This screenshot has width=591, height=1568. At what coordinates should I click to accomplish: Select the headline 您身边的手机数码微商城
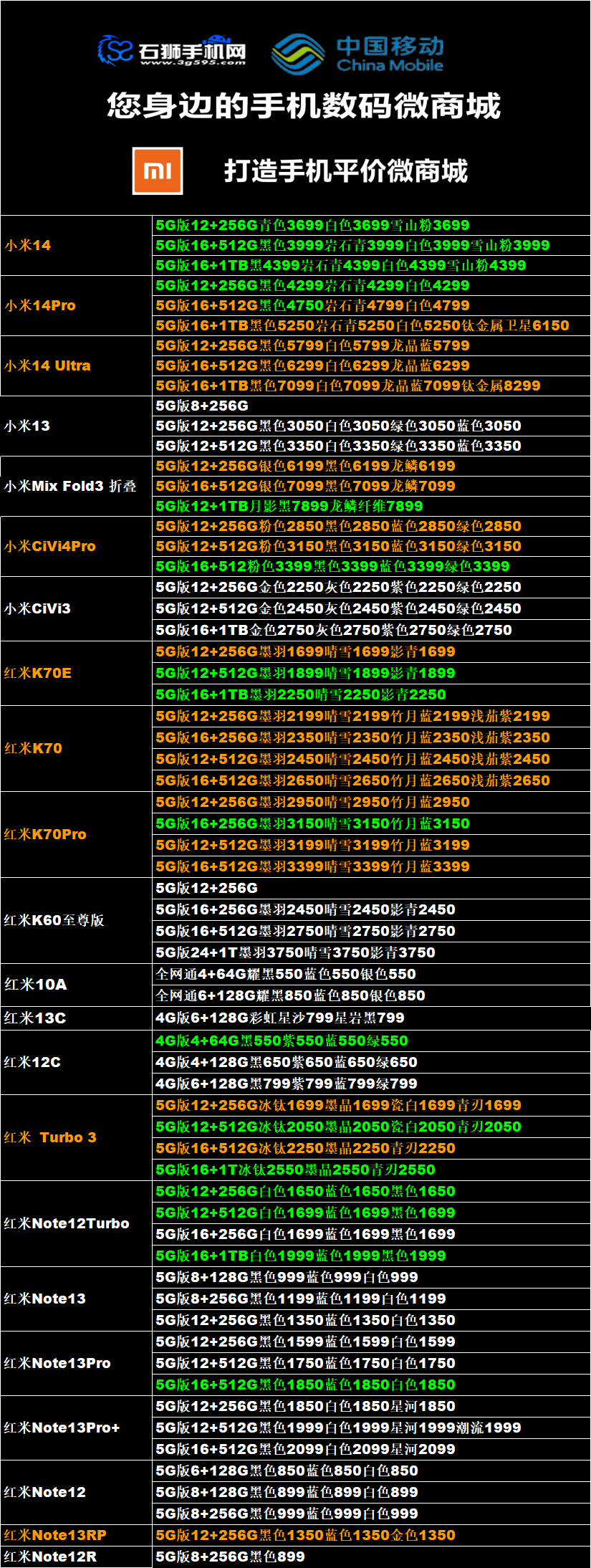(304, 106)
